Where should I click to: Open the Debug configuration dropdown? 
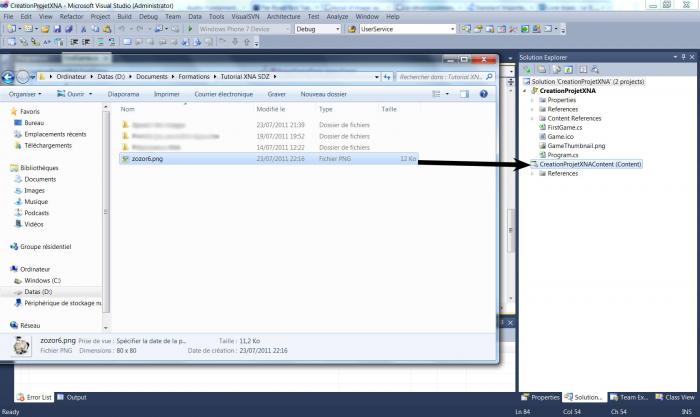[317, 29]
